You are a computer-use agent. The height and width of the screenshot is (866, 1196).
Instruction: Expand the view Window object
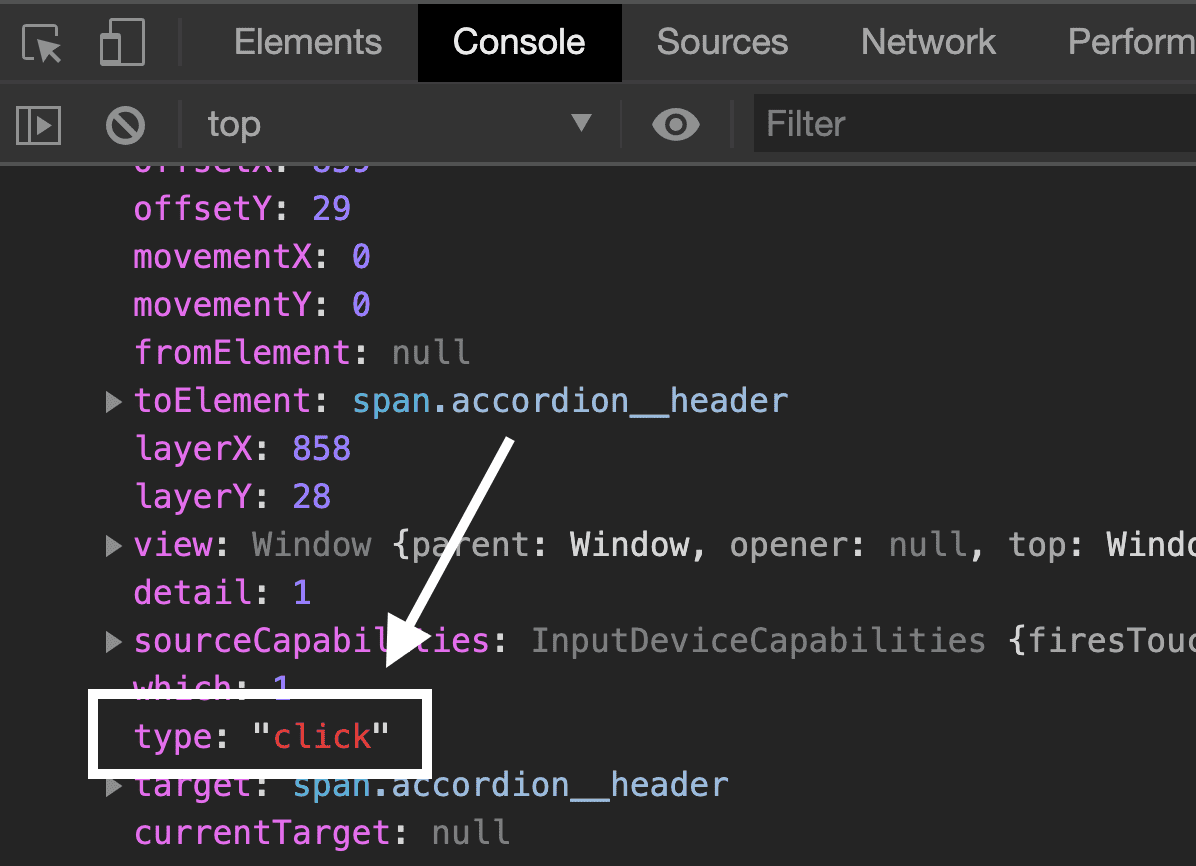tap(113, 545)
